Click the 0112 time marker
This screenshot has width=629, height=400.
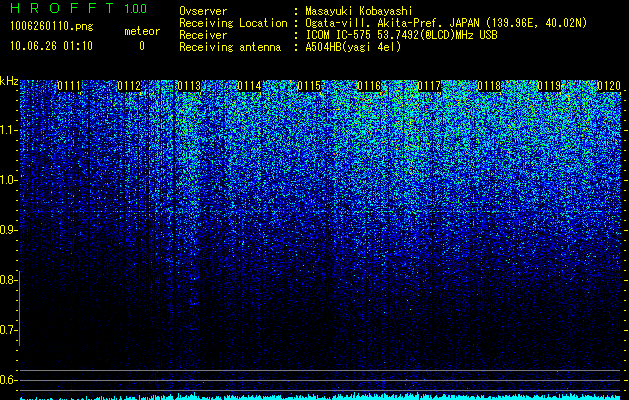[129, 86]
